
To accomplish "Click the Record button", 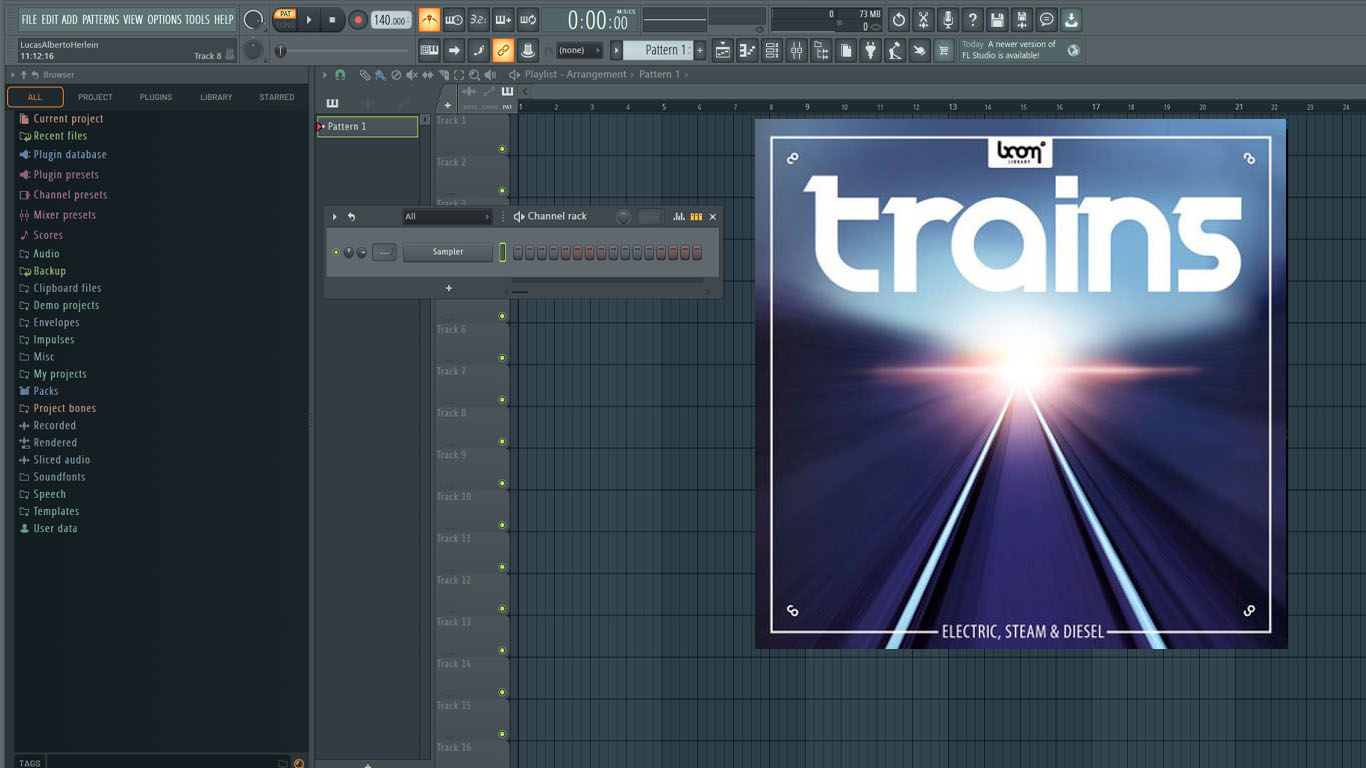I will (x=358, y=20).
